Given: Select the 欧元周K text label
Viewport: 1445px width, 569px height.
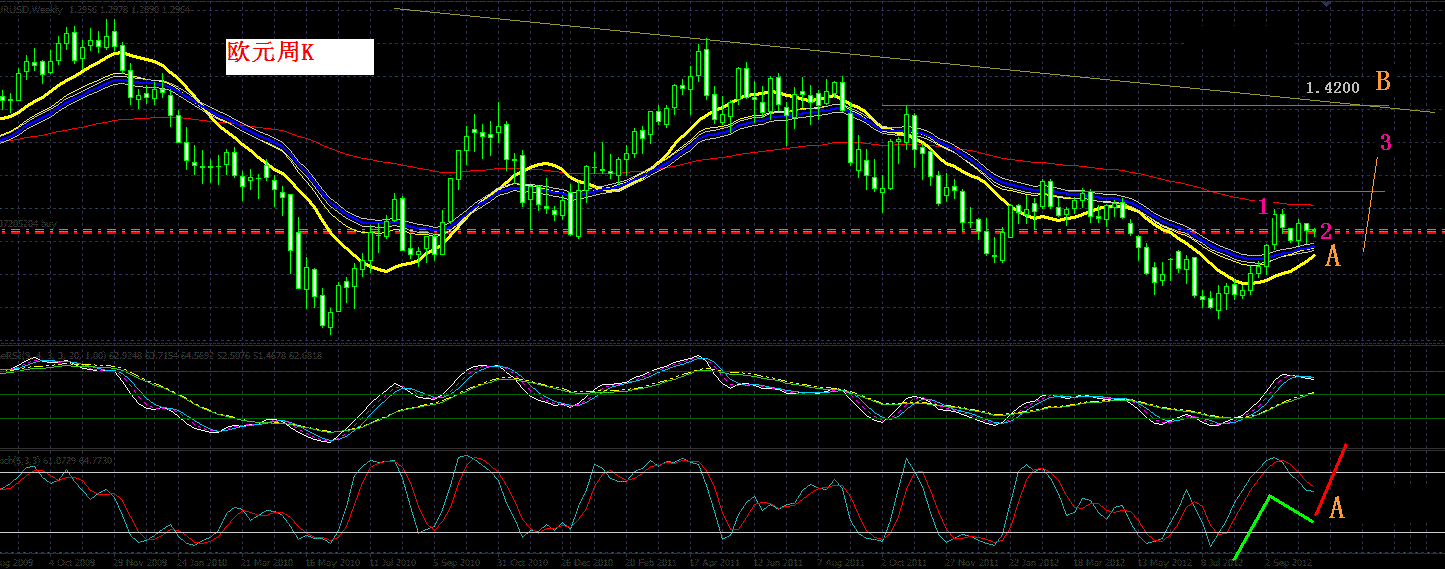Looking at the screenshot, I should click(x=272, y=53).
